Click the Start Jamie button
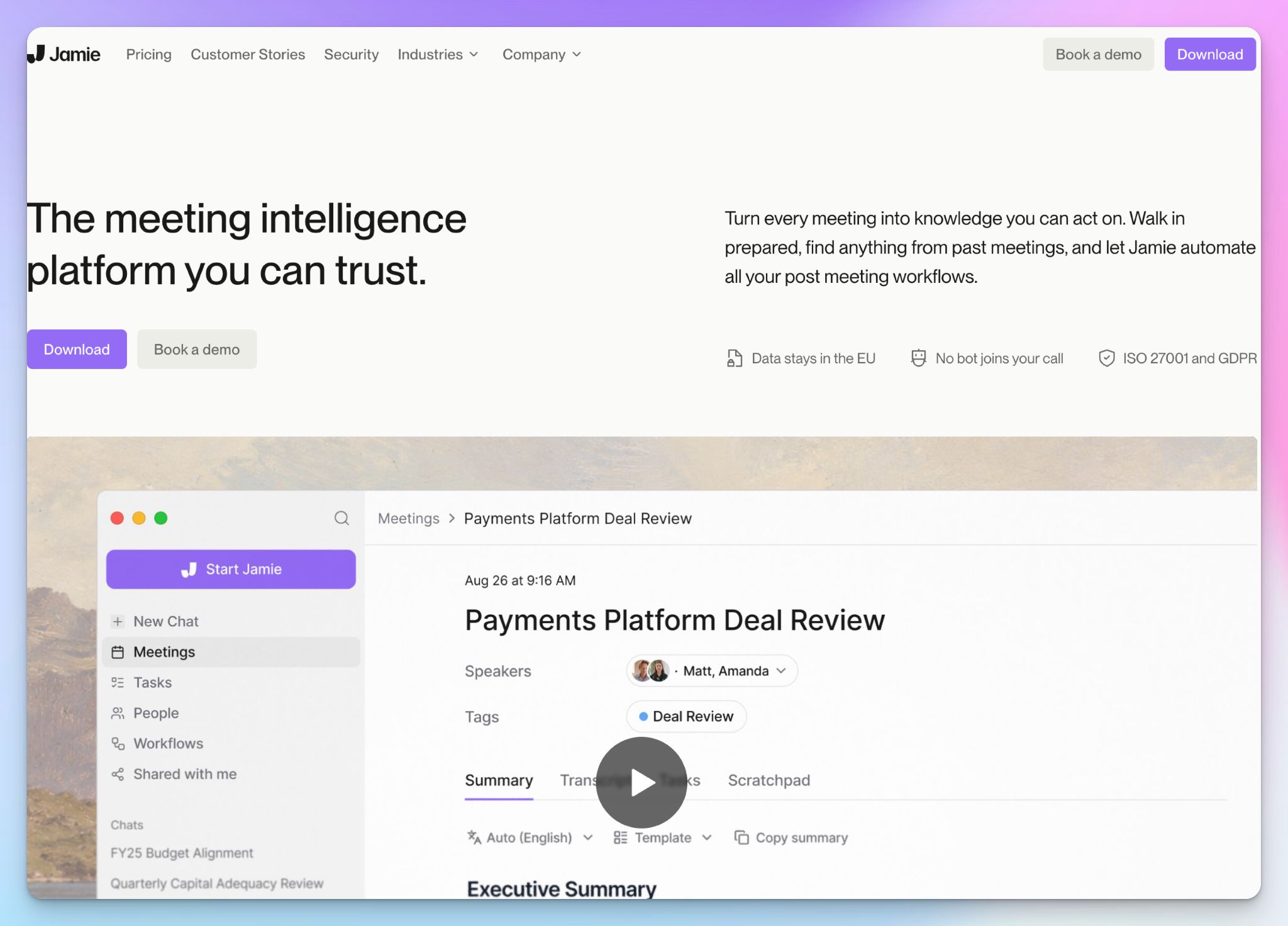 (x=231, y=569)
